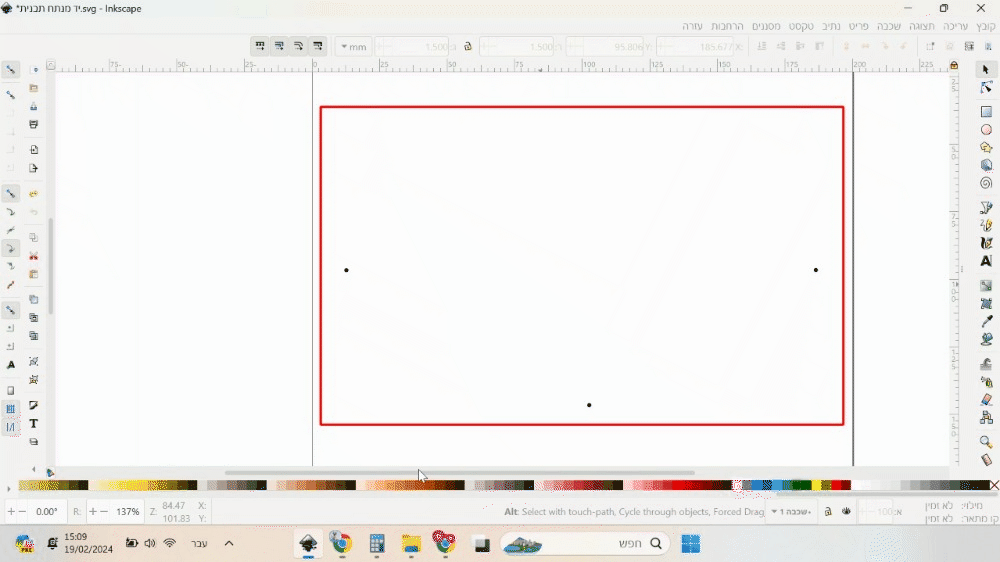1000x562 pixels.
Task: Toggle snap to guides button
Action: (11, 427)
